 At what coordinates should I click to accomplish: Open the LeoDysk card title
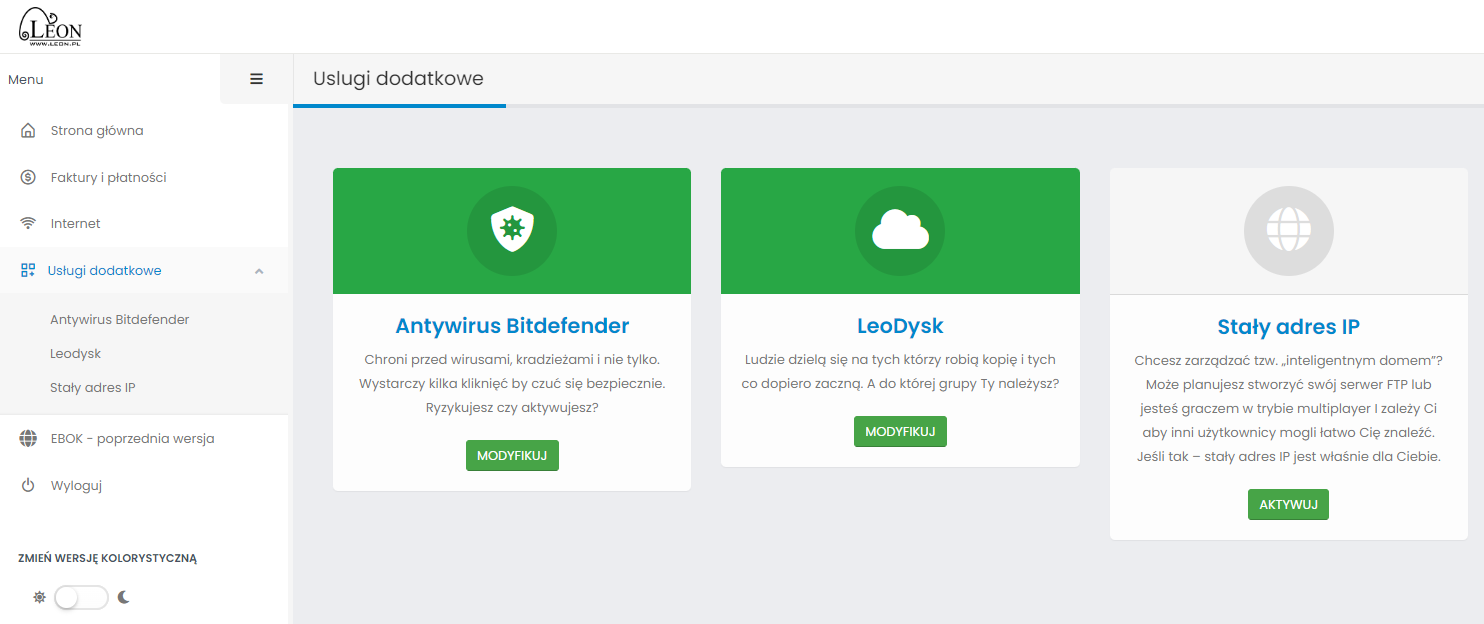click(x=900, y=326)
